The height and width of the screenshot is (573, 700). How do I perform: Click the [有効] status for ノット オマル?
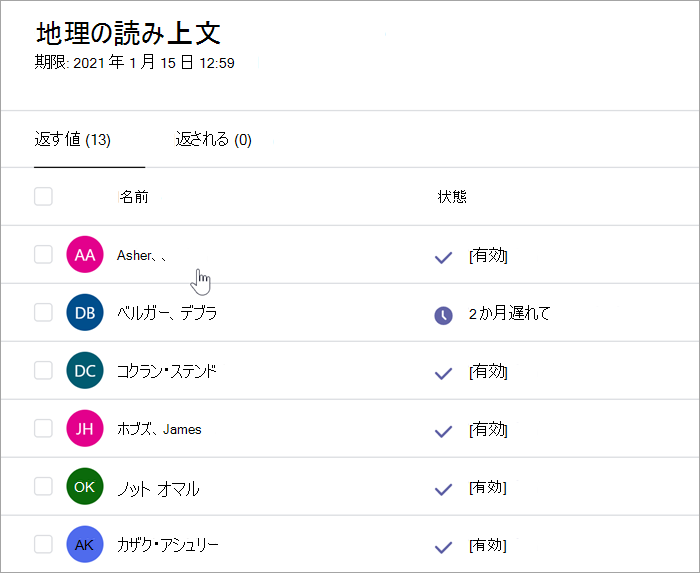488,487
